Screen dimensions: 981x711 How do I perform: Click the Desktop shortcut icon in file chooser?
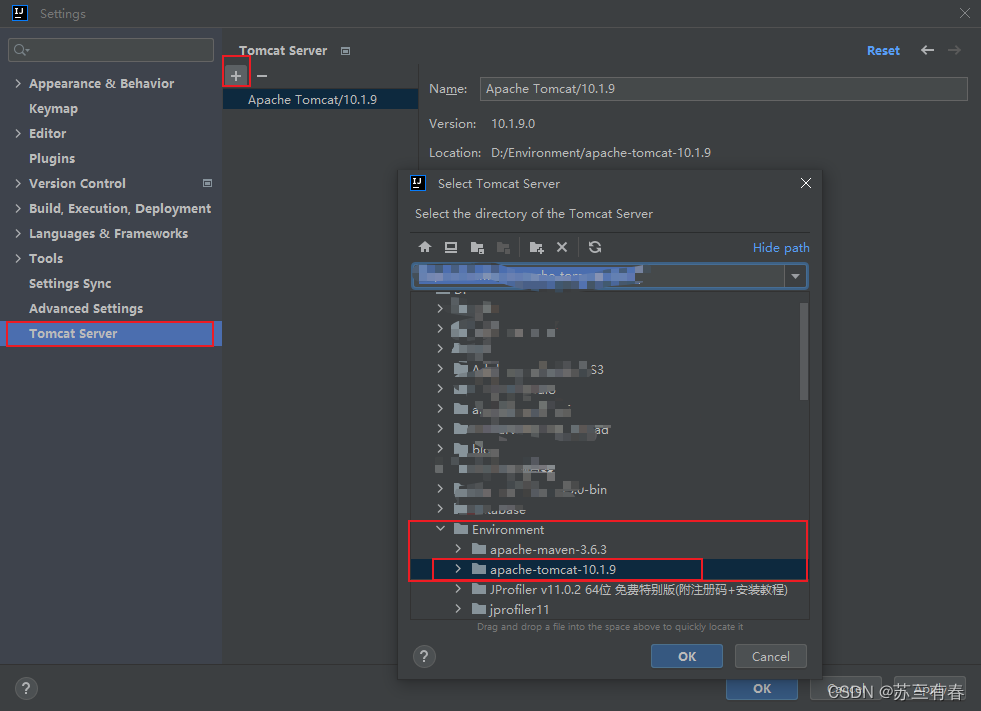[450, 247]
